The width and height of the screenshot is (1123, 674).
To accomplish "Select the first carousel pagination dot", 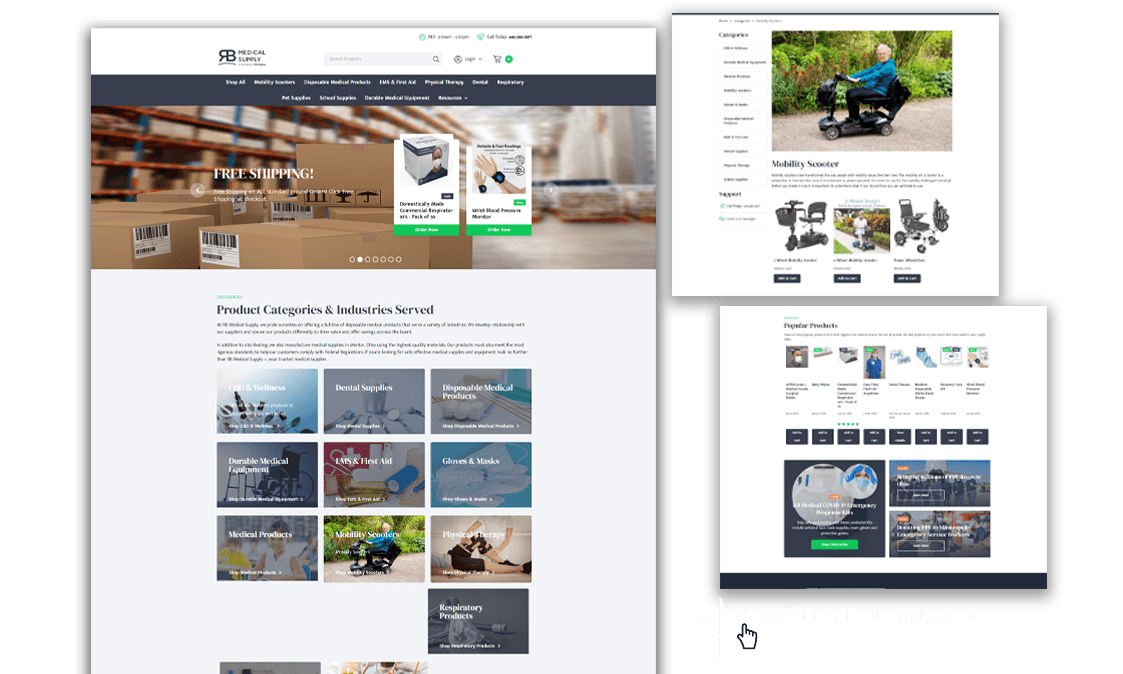I will [x=351, y=259].
